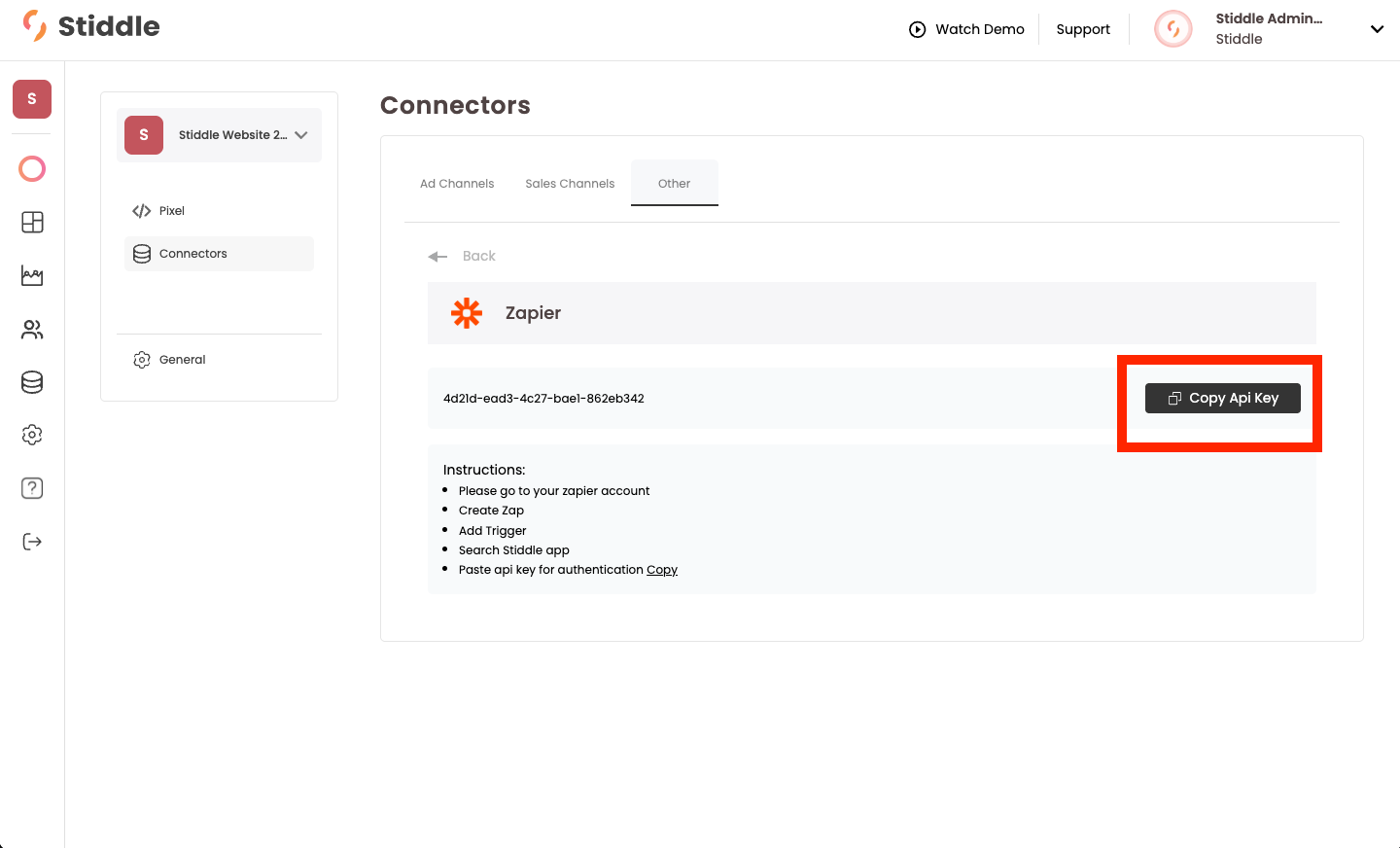This screenshot has height=848, width=1400.
Task: Switch to the Sales Channels tab
Action: coord(570,184)
